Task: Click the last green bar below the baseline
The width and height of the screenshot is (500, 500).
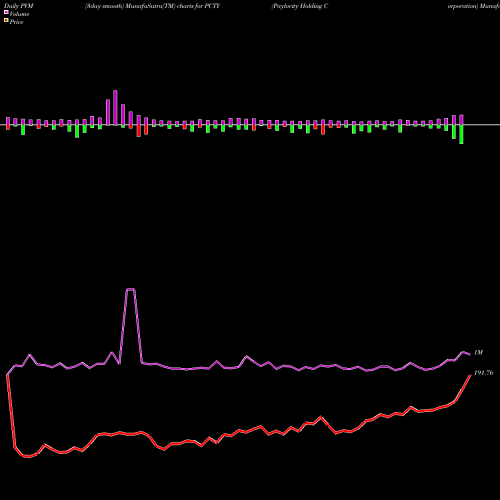Action: [x=461, y=134]
